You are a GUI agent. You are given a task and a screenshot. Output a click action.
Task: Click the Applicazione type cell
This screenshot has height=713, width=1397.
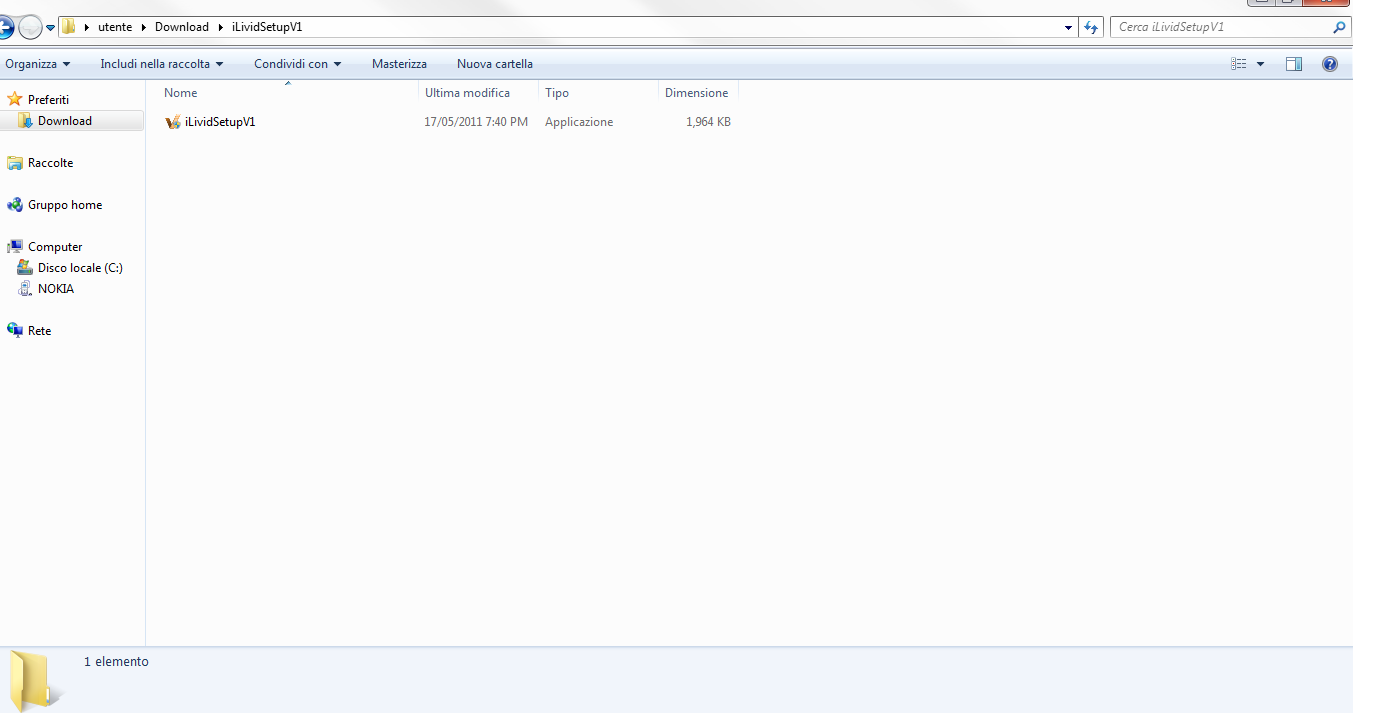(x=579, y=122)
